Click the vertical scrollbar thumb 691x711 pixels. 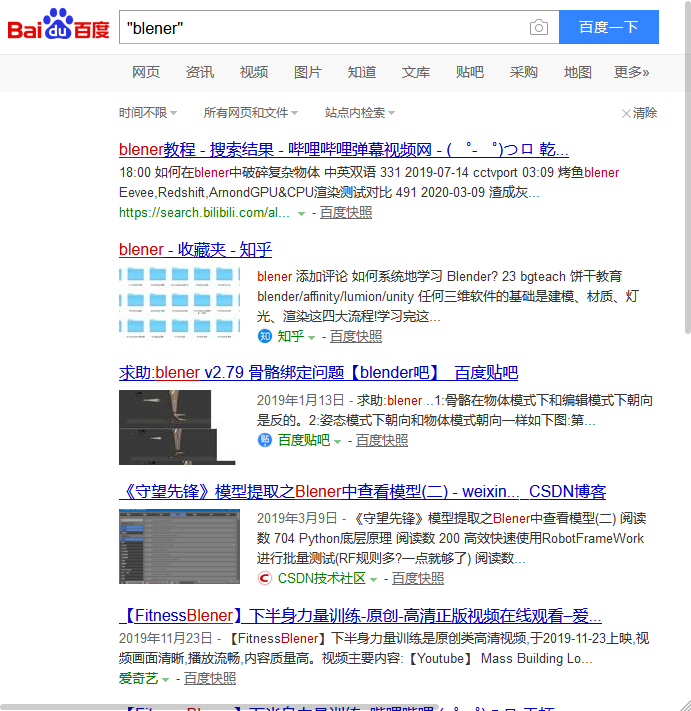click(x=687, y=168)
